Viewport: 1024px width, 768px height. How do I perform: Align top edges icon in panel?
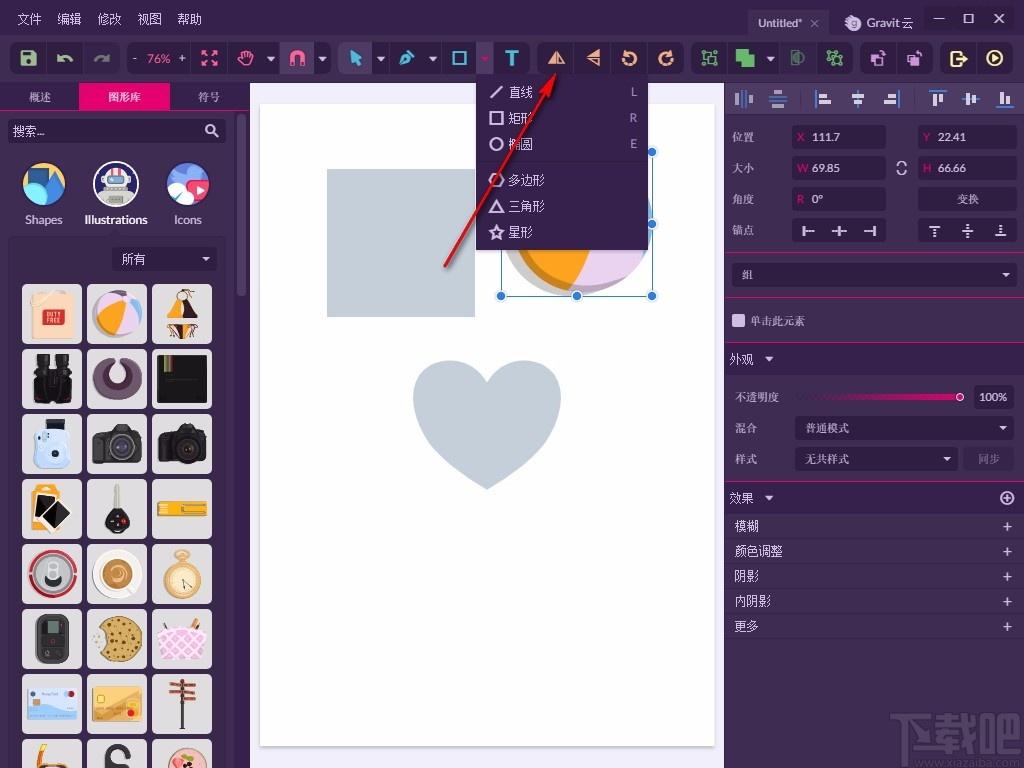tap(937, 99)
